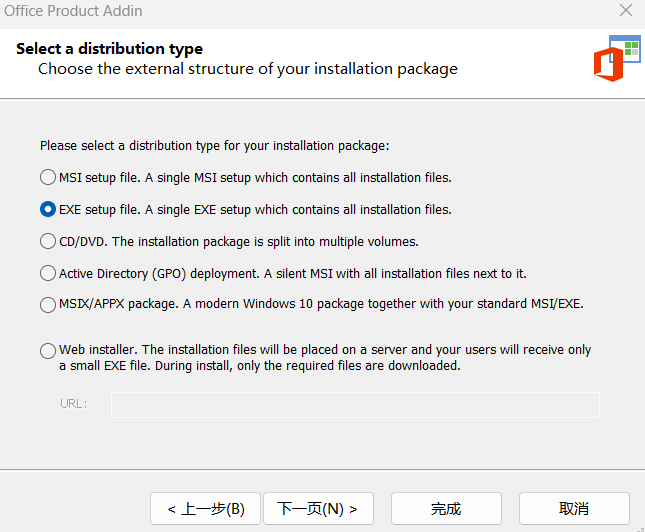Select the CD/DVD multiple volumes radio button
Image resolution: width=645 pixels, height=532 pixels.
48,241
